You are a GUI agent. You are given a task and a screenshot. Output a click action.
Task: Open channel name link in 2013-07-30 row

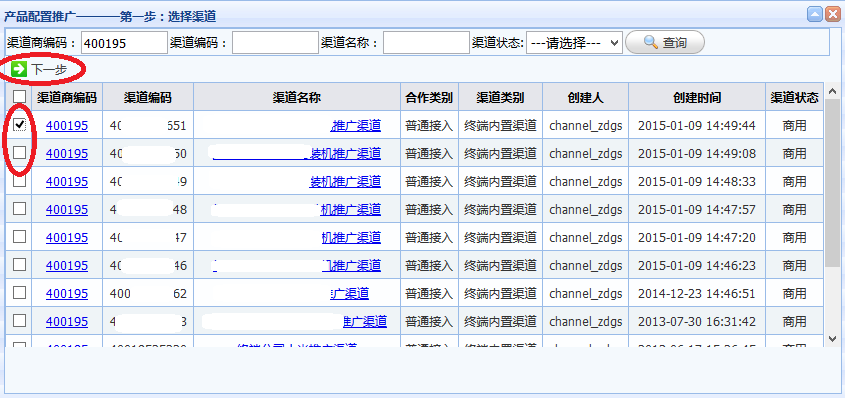coord(365,321)
